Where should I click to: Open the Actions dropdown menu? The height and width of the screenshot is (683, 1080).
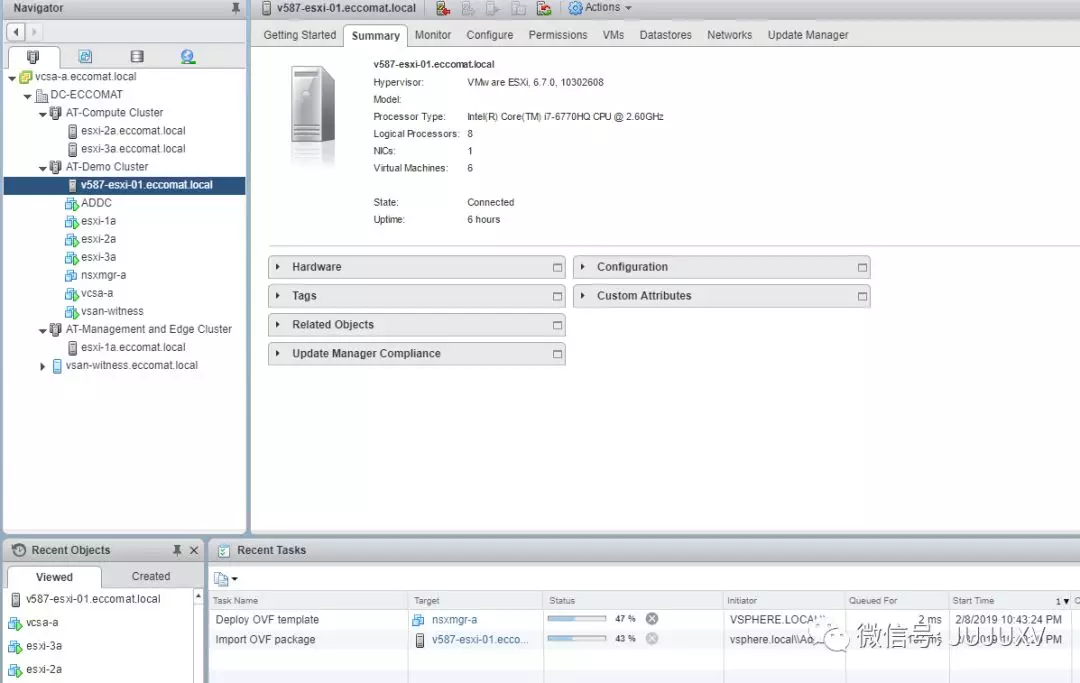click(600, 8)
